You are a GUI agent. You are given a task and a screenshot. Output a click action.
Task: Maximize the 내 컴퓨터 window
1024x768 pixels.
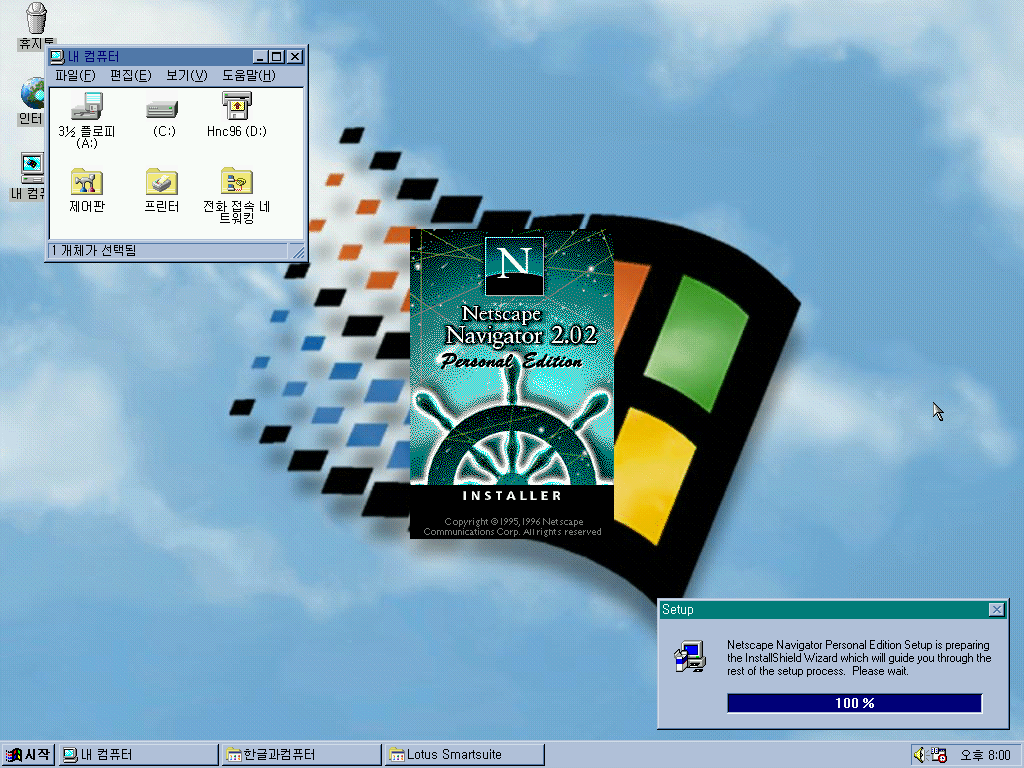pyautogui.click(x=277, y=57)
